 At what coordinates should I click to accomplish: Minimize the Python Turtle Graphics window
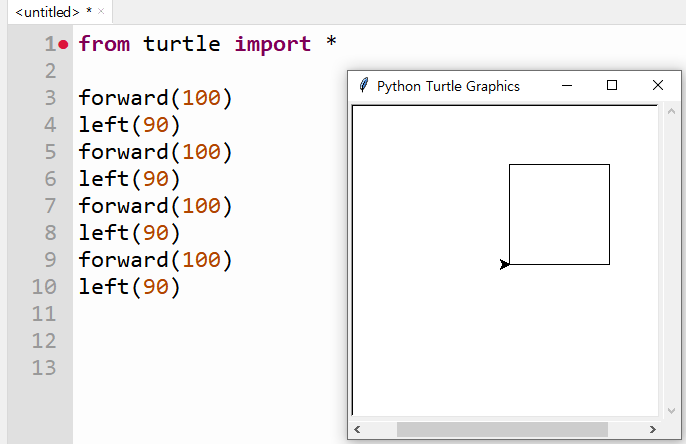567,85
